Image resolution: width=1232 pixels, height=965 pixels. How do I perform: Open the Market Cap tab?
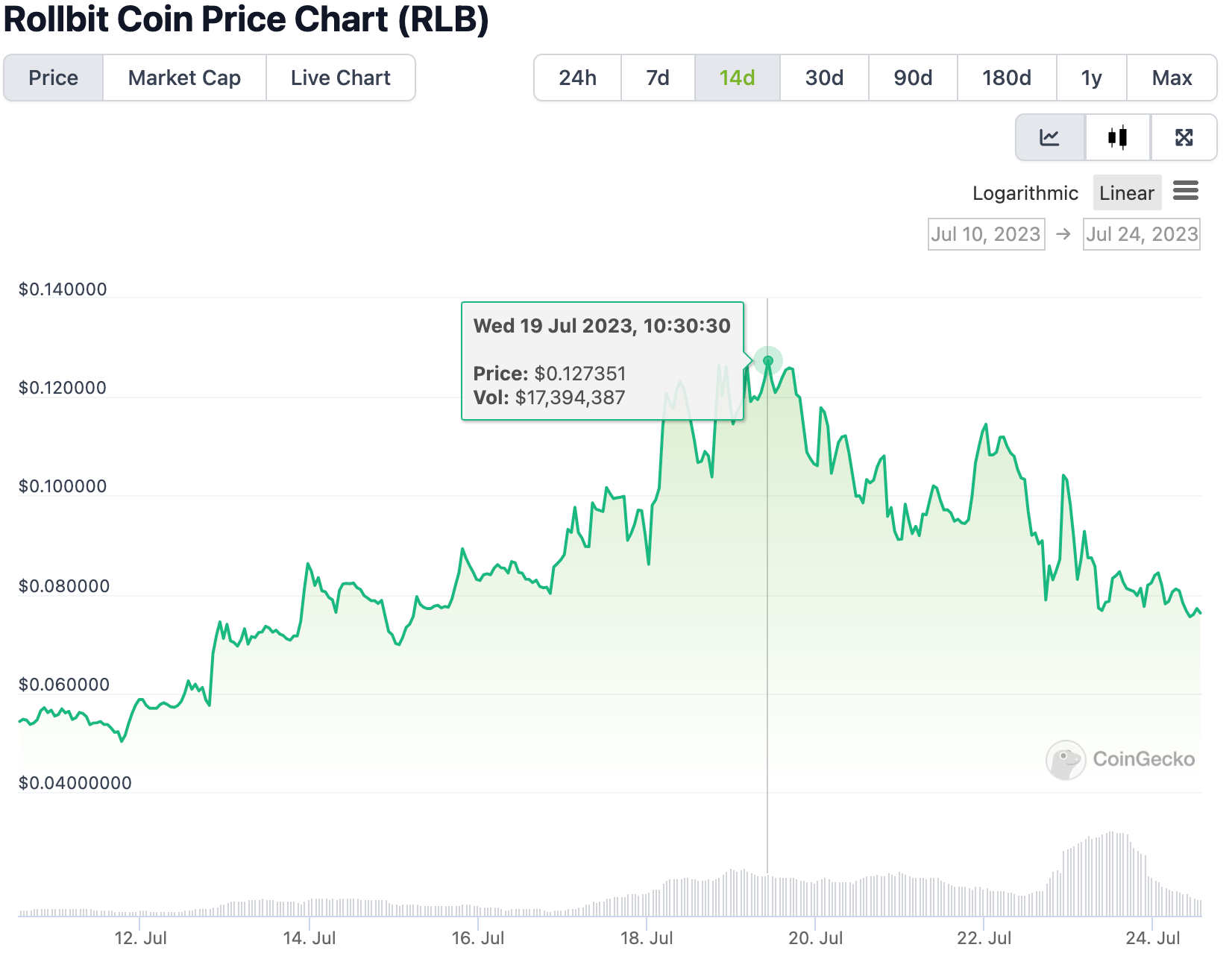(x=184, y=78)
